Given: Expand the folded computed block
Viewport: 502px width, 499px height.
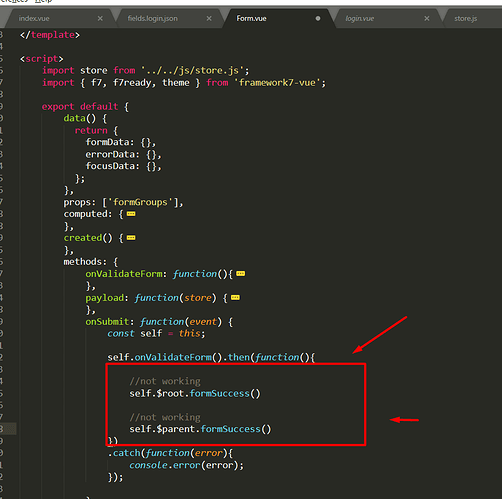Looking at the screenshot, I should point(131,214).
